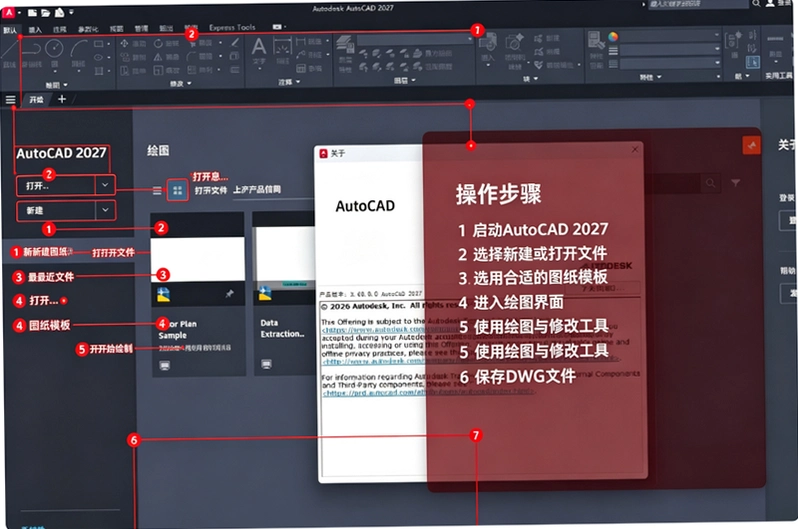Open the Floor Plan Sample thumbnail
798x529 pixels.
(197, 259)
